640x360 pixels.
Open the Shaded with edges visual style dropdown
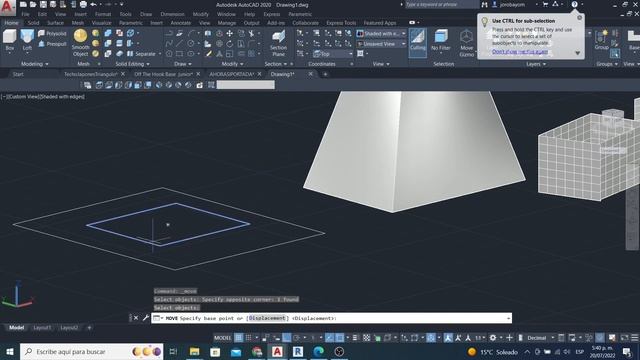click(x=381, y=33)
